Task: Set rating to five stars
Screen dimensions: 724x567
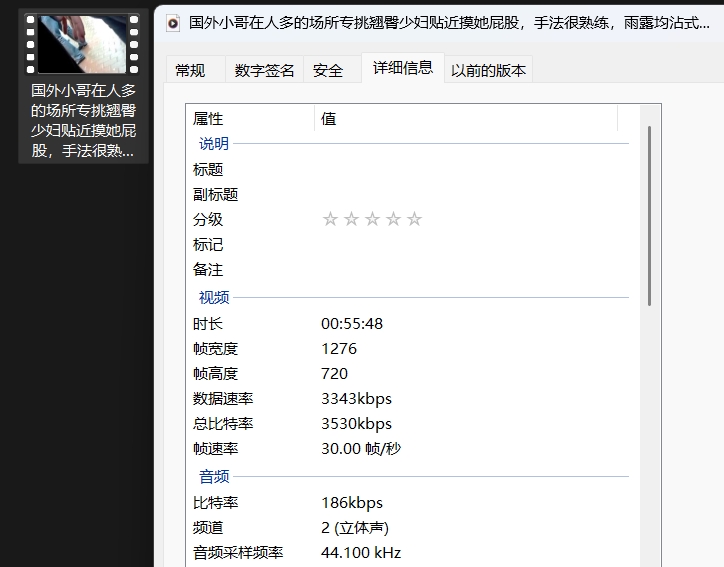Action: [x=414, y=219]
